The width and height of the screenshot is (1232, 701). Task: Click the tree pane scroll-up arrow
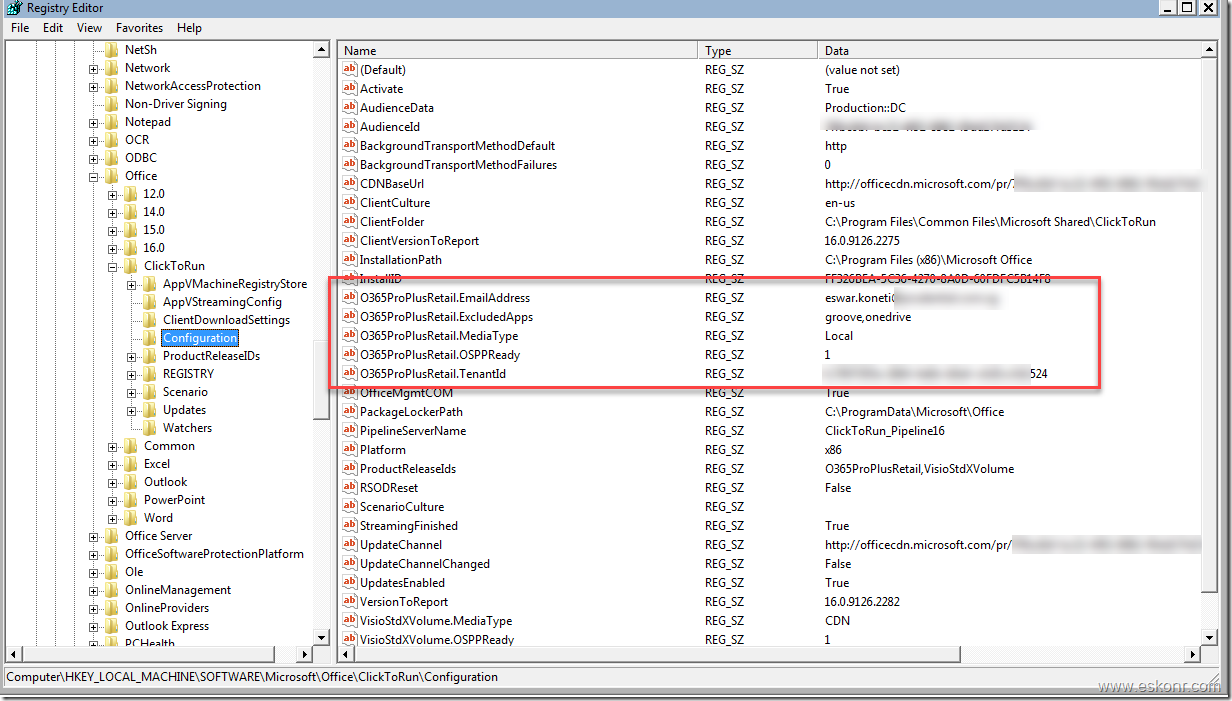point(321,50)
